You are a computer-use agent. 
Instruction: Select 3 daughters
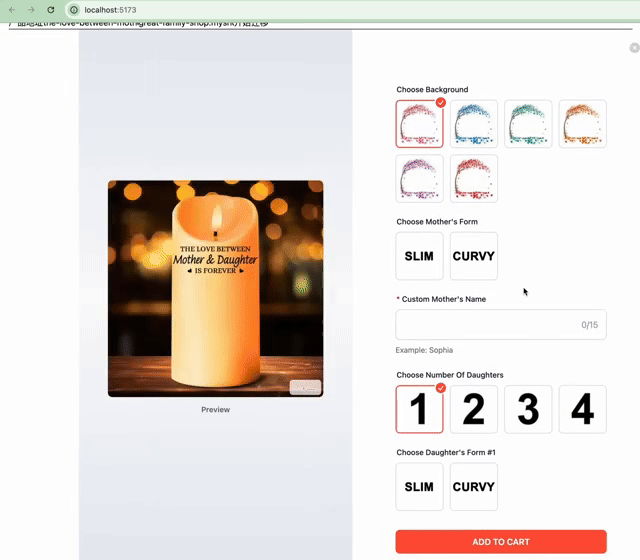coord(528,409)
